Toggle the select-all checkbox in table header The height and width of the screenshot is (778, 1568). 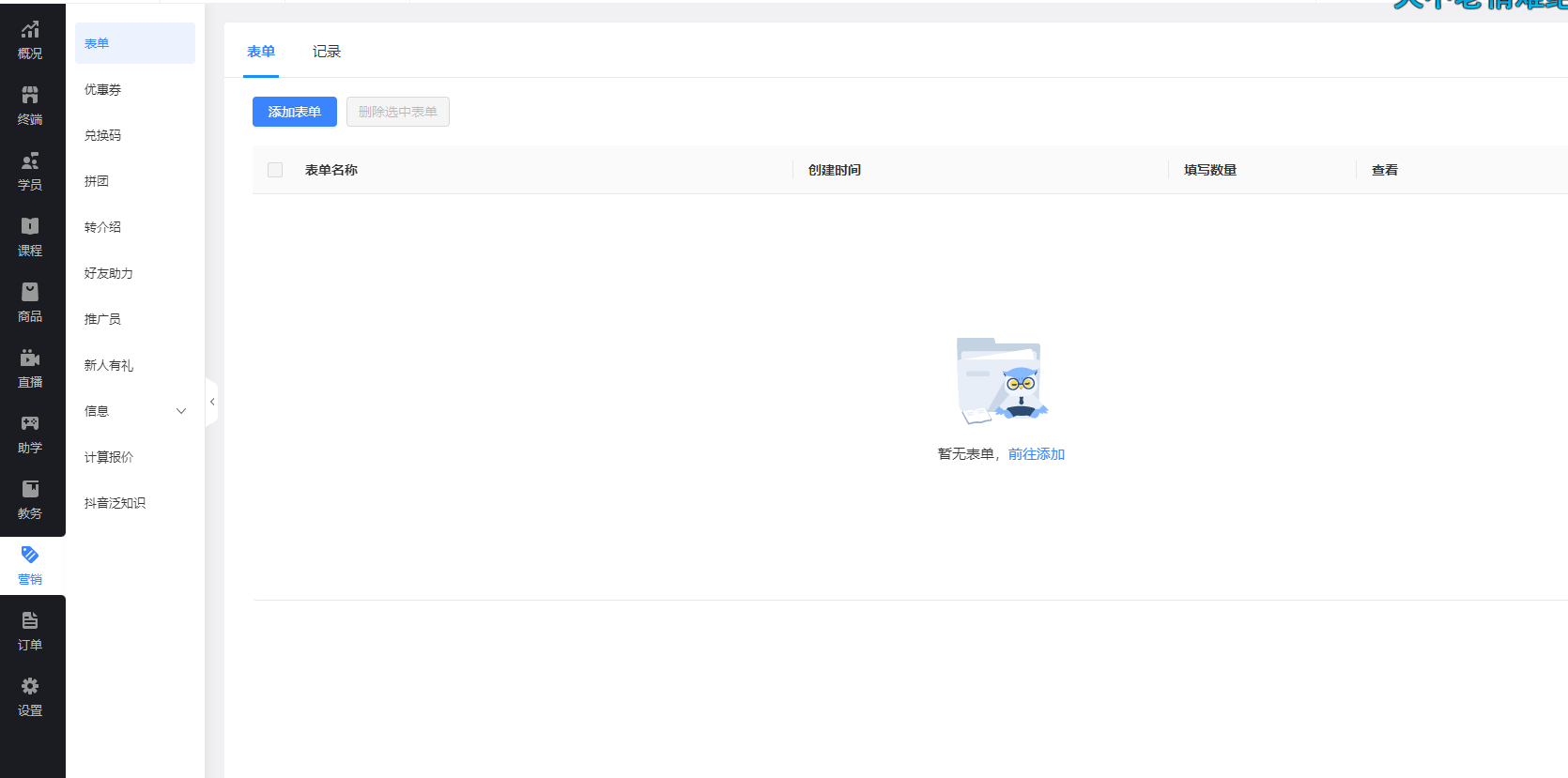point(275,170)
